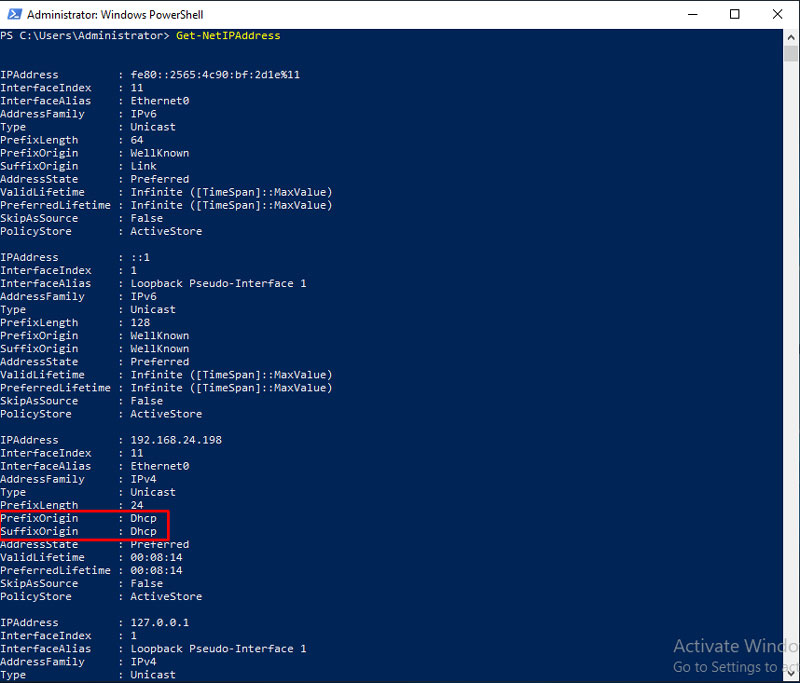Click the PS C:\Users\Administrator> prompt

(x=85, y=36)
